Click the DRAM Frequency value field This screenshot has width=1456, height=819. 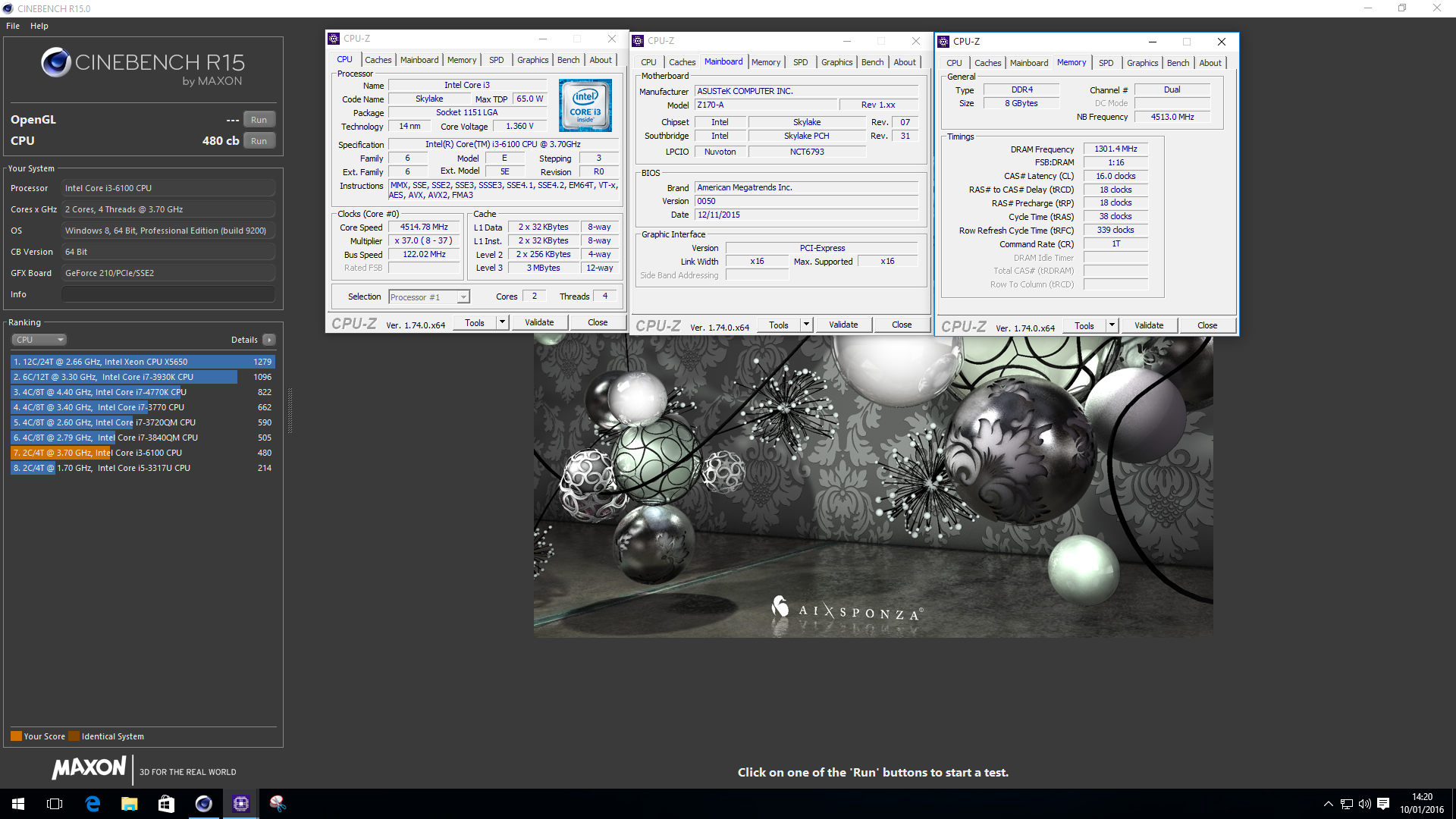click(1116, 149)
